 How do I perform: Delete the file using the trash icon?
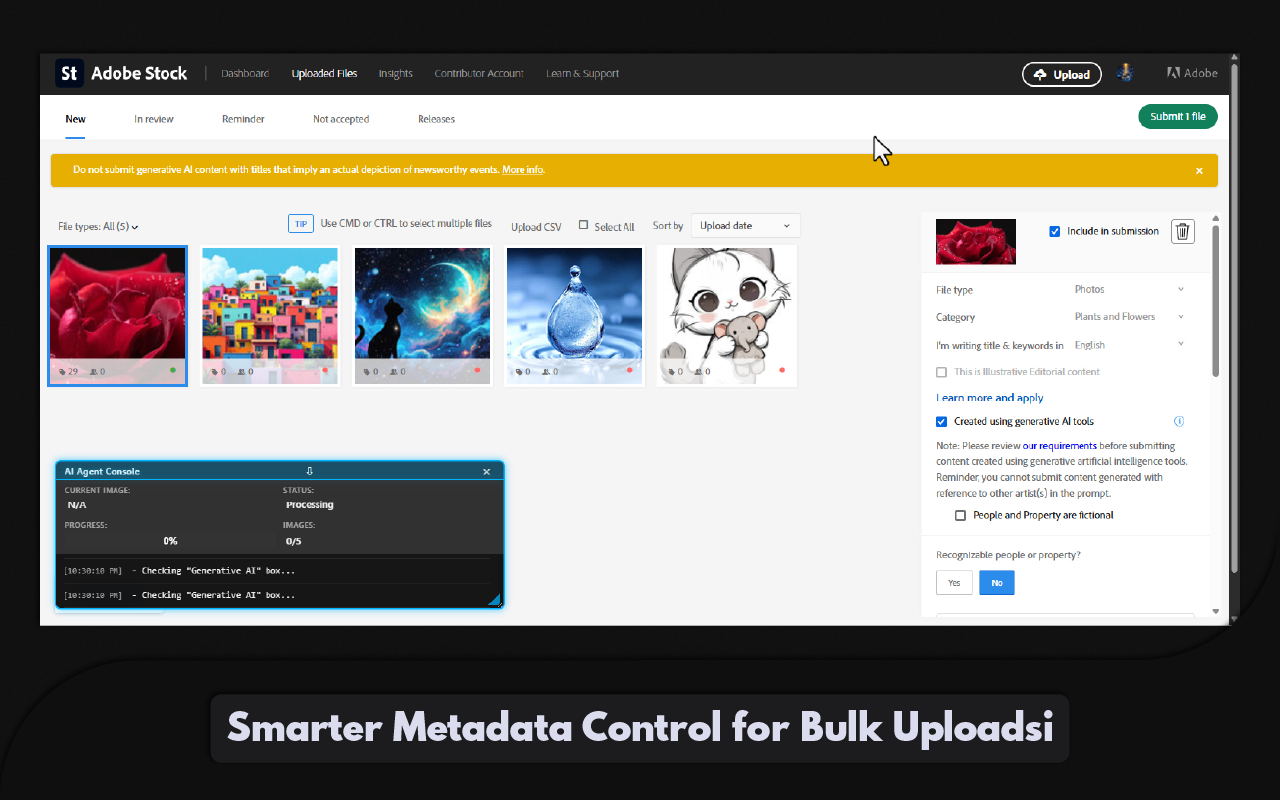[1183, 232]
